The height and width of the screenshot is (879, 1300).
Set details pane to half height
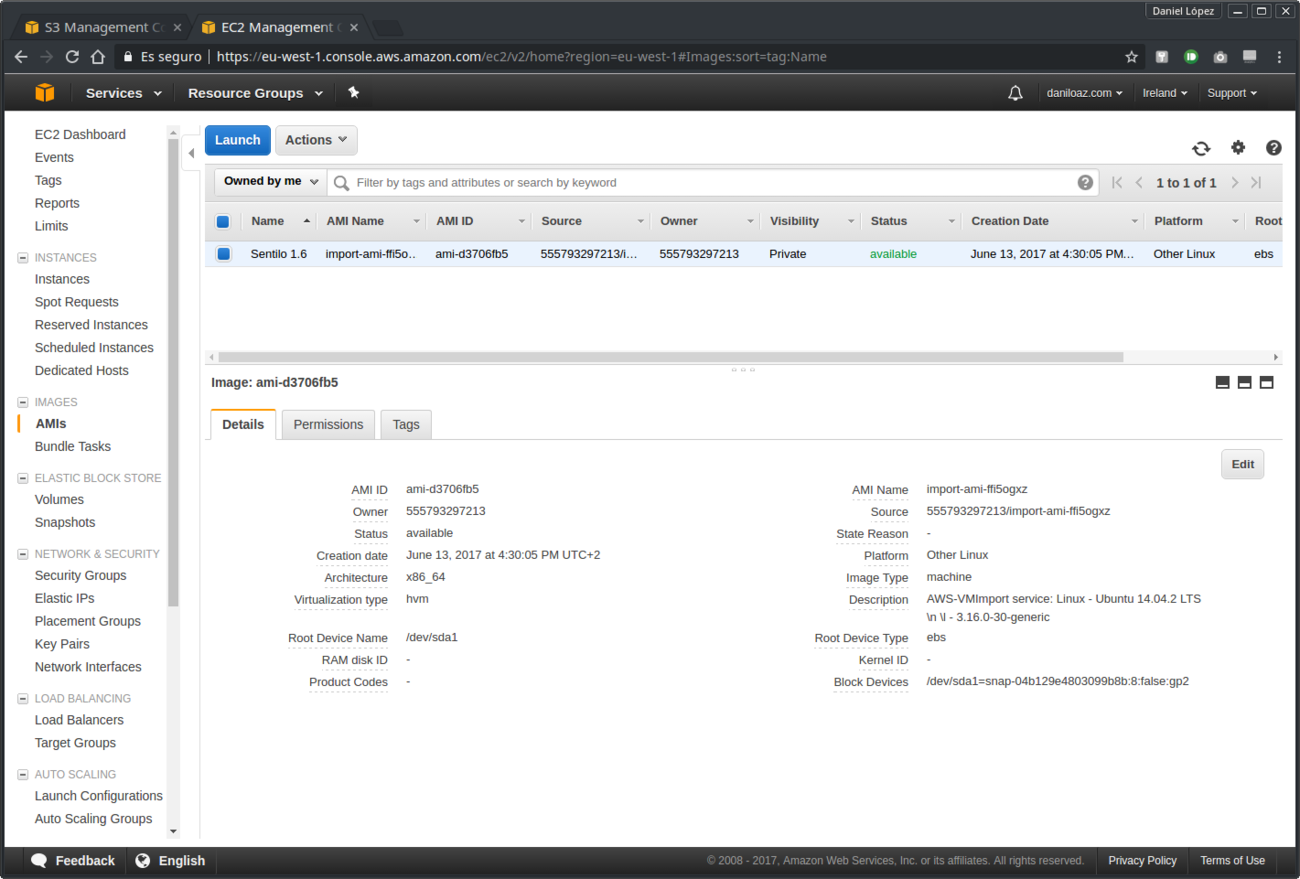(x=1244, y=382)
